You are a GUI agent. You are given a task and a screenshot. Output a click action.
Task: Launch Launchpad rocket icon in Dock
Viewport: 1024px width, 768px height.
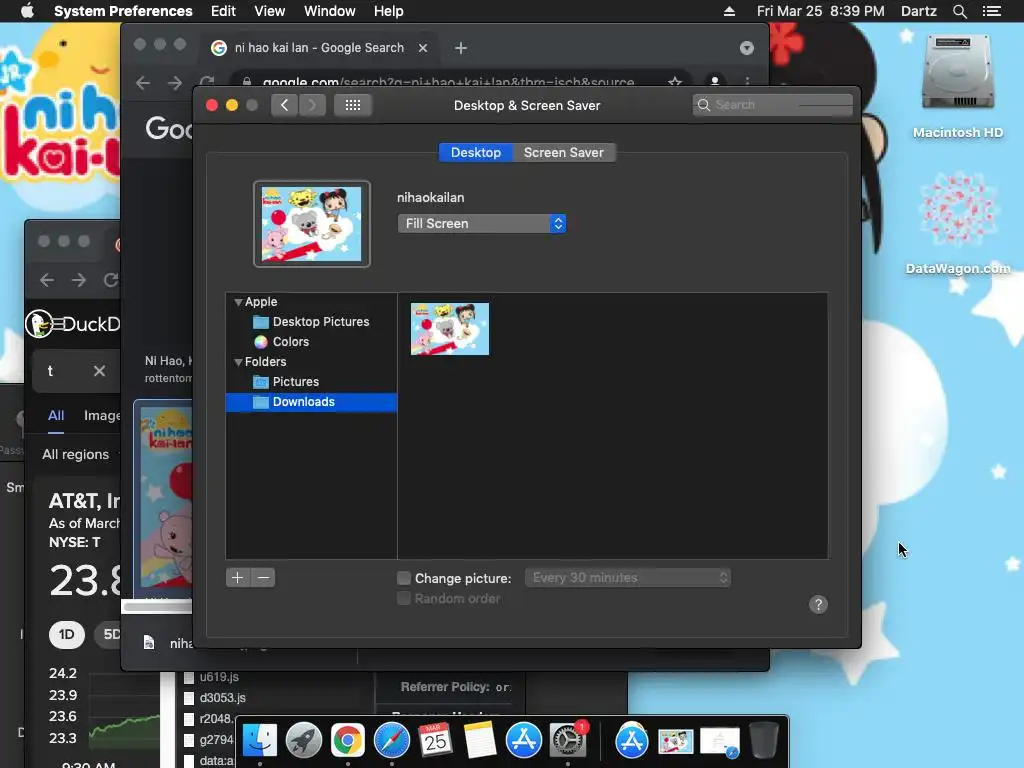(304, 741)
